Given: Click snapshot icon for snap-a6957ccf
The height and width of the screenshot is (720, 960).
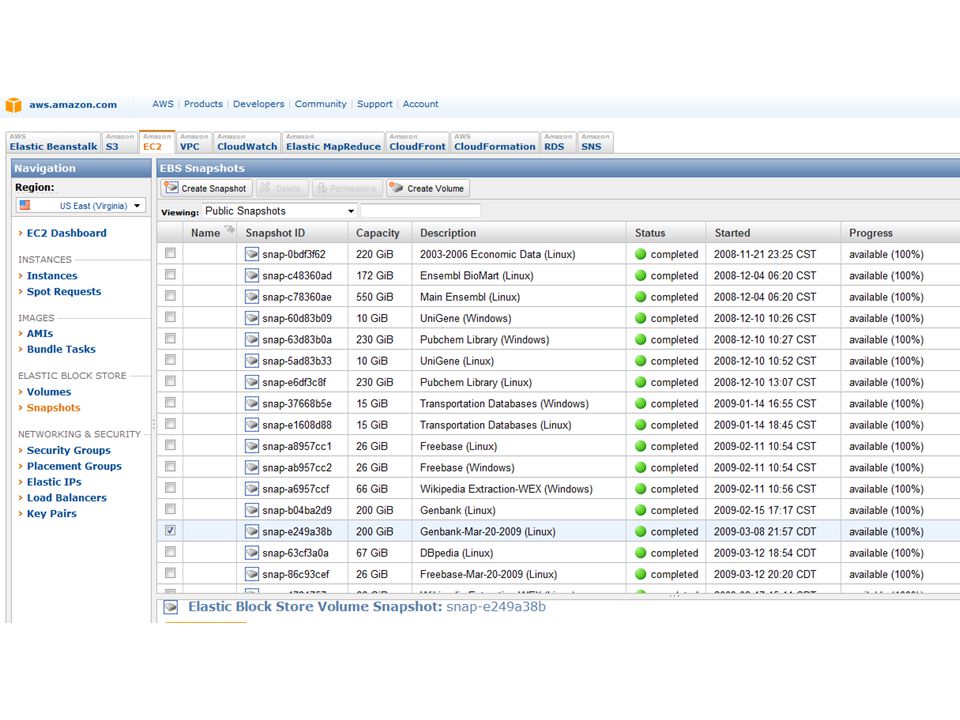Looking at the screenshot, I should coord(252,489).
